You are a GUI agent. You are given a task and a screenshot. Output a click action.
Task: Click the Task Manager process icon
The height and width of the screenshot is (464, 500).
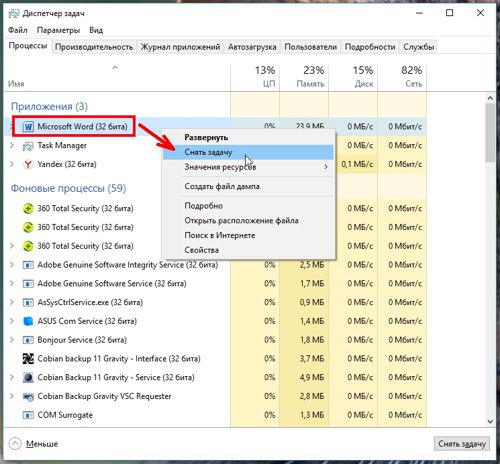point(28,146)
